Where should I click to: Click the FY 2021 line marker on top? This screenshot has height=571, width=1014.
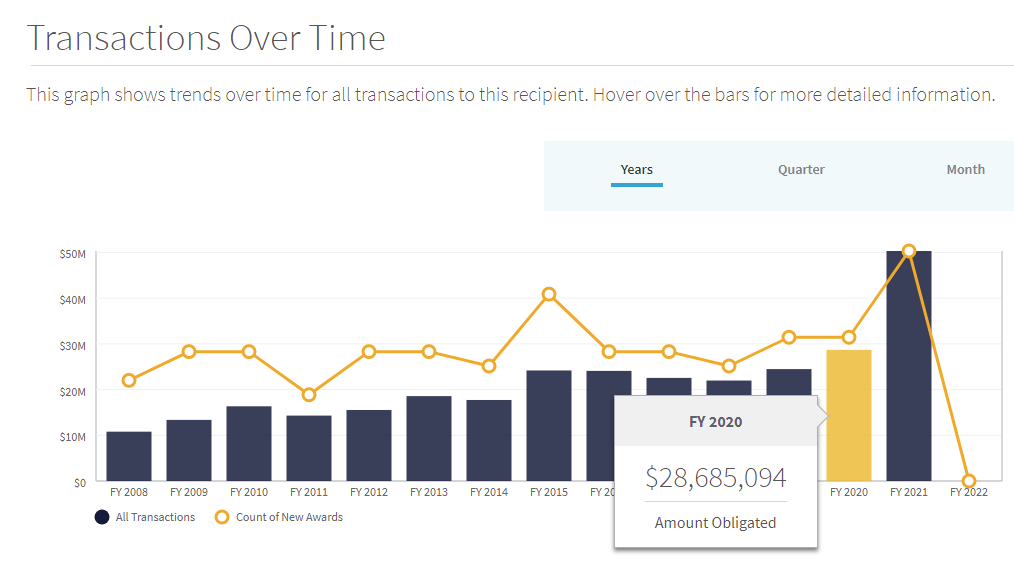point(909,251)
